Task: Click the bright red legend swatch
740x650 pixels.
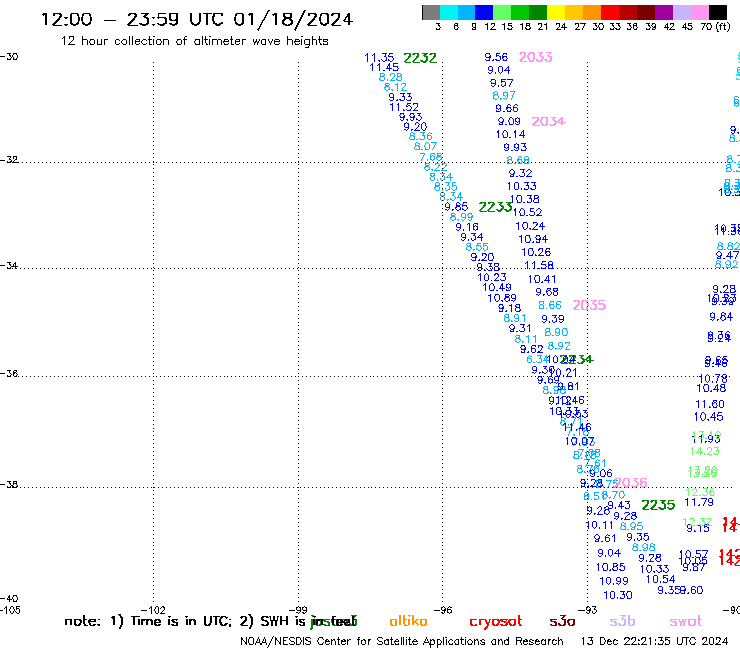Action: 610,12
